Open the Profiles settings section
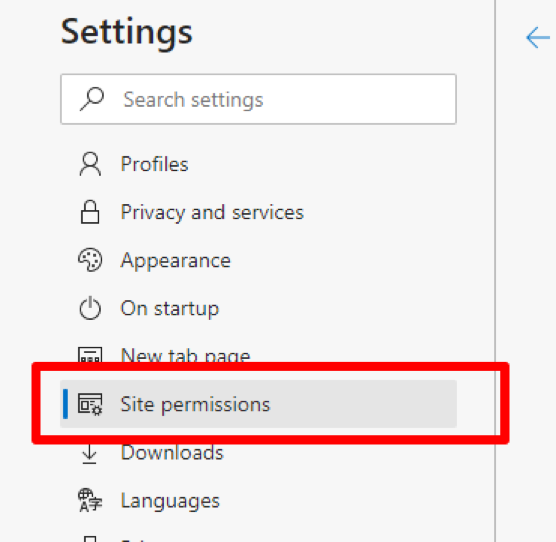556x542 pixels. [x=258, y=164]
